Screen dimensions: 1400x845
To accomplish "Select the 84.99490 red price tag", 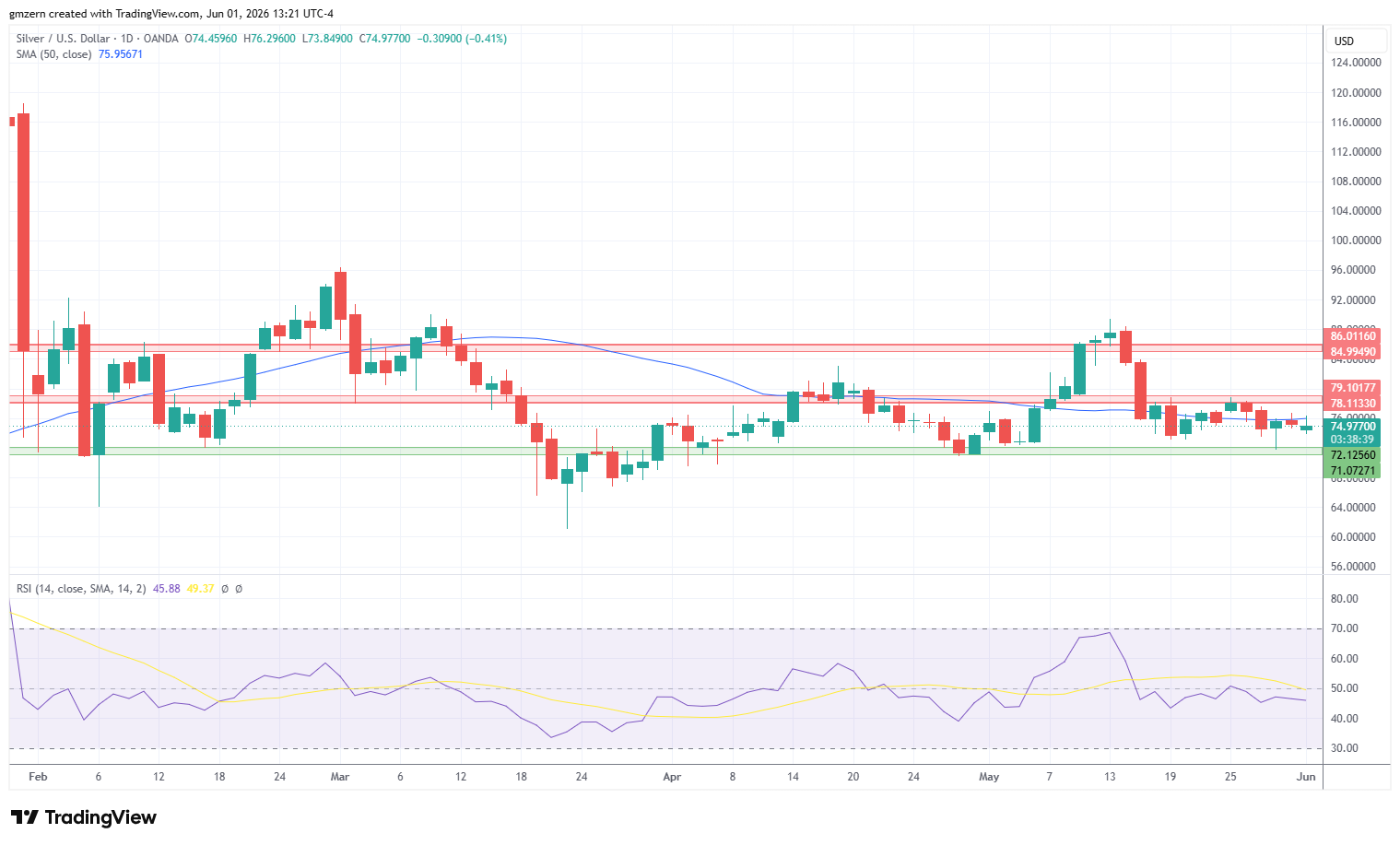I will 1353,352.
